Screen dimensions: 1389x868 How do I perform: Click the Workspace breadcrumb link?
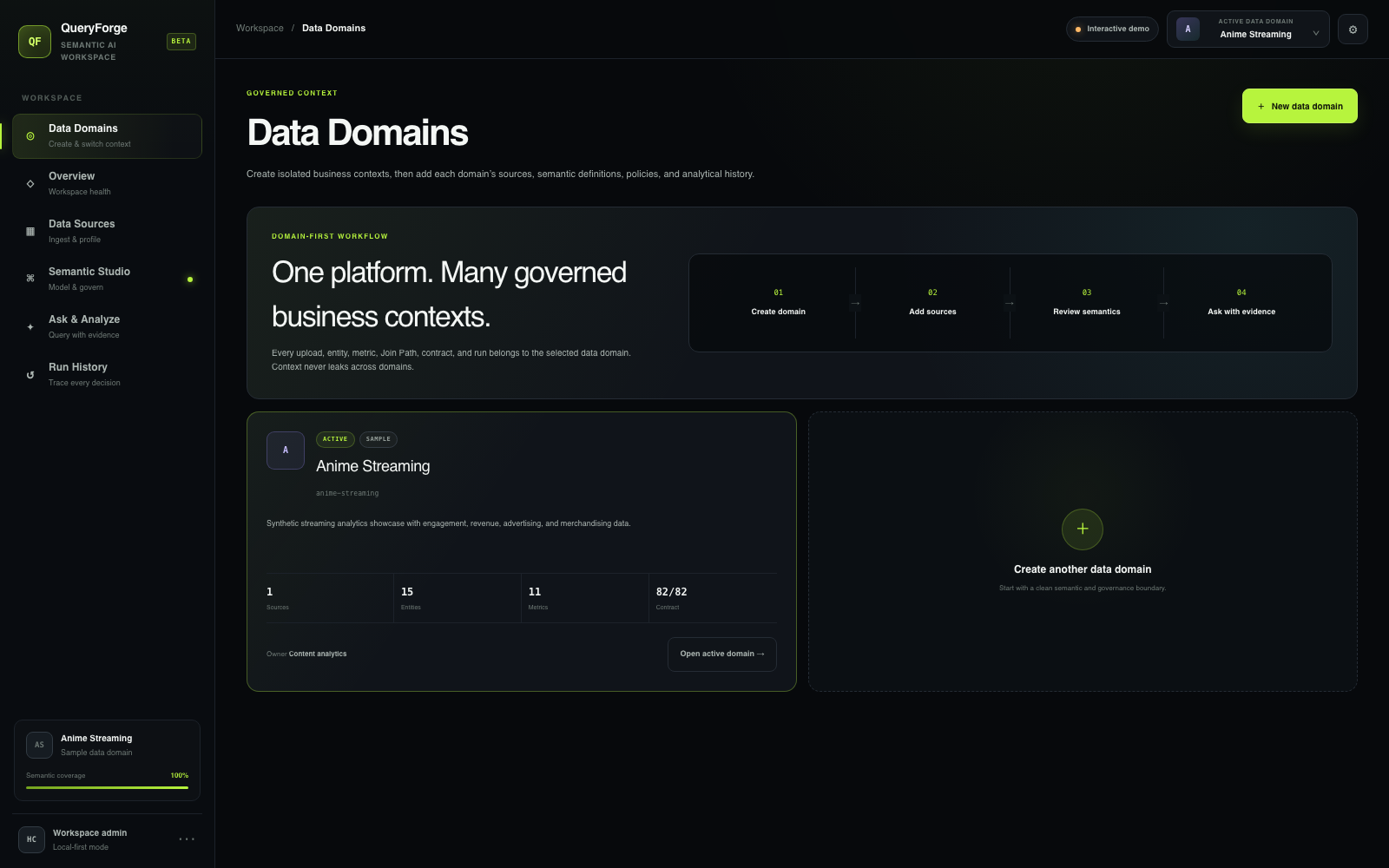[260, 29]
